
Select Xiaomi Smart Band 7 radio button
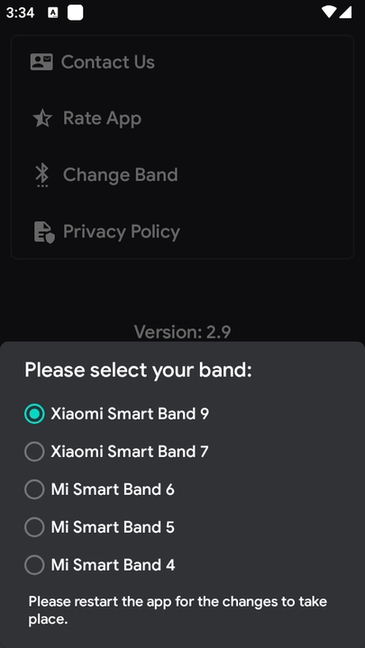click(x=34, y=451)
